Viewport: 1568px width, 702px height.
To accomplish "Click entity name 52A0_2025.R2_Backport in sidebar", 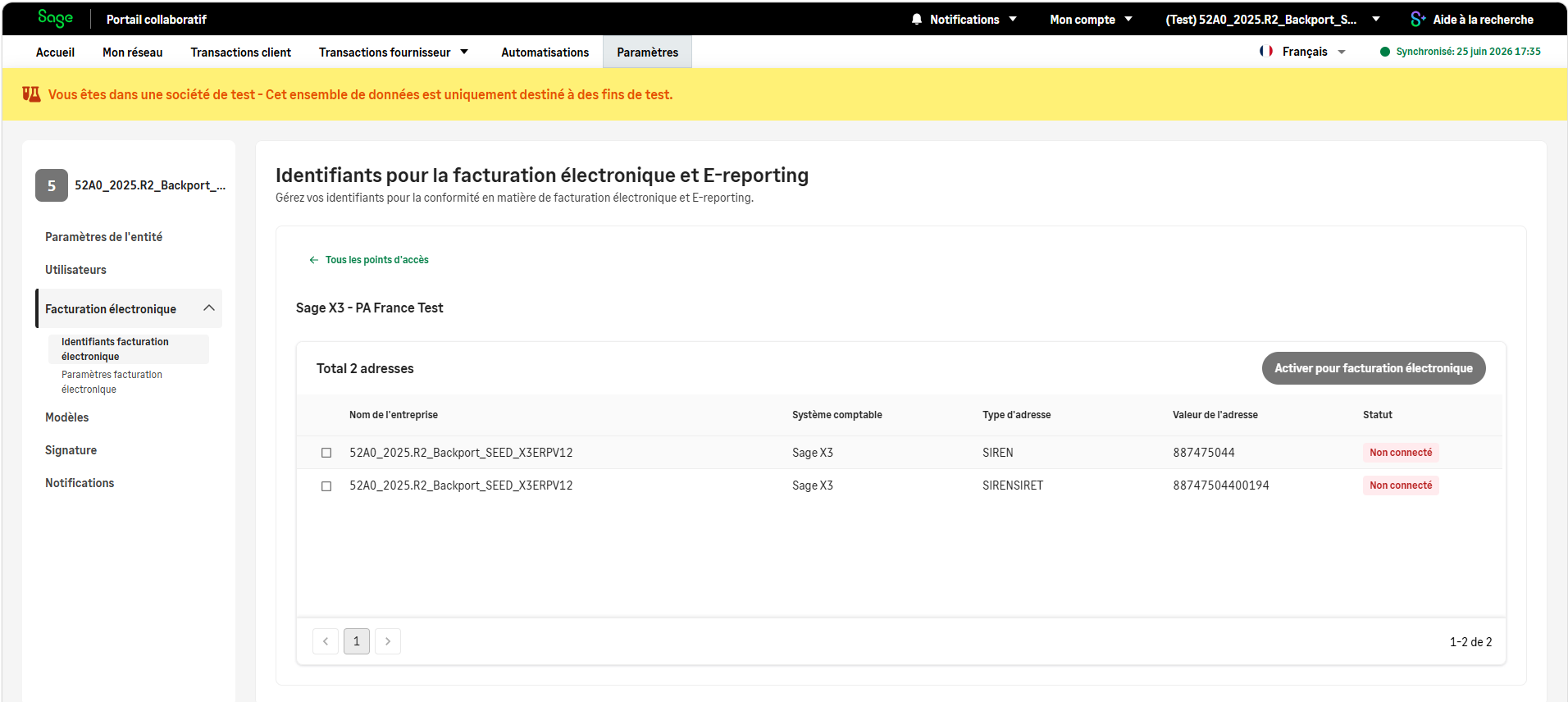I will (150, 185).
